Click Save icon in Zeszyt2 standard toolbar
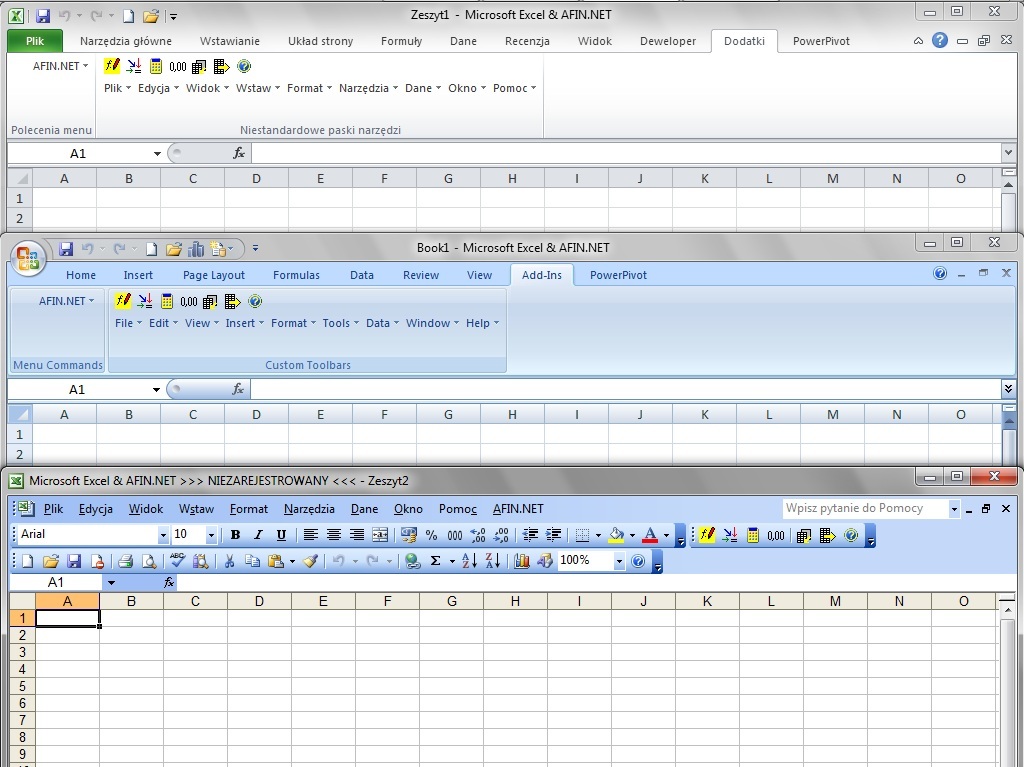The height and width of the screenshot is (767, 1024). click(x=74, y=561)
